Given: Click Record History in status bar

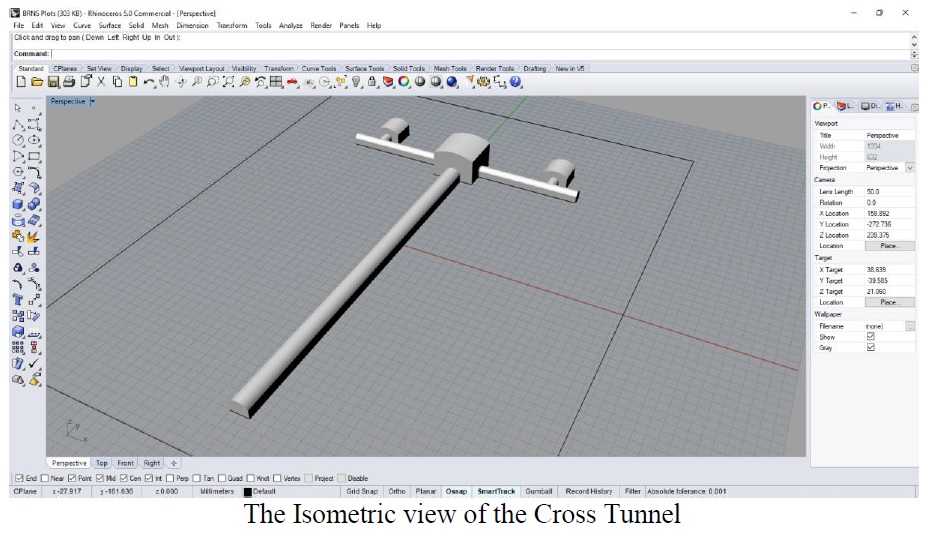Looking at the screenshot, I should click(x=589, y=492).
